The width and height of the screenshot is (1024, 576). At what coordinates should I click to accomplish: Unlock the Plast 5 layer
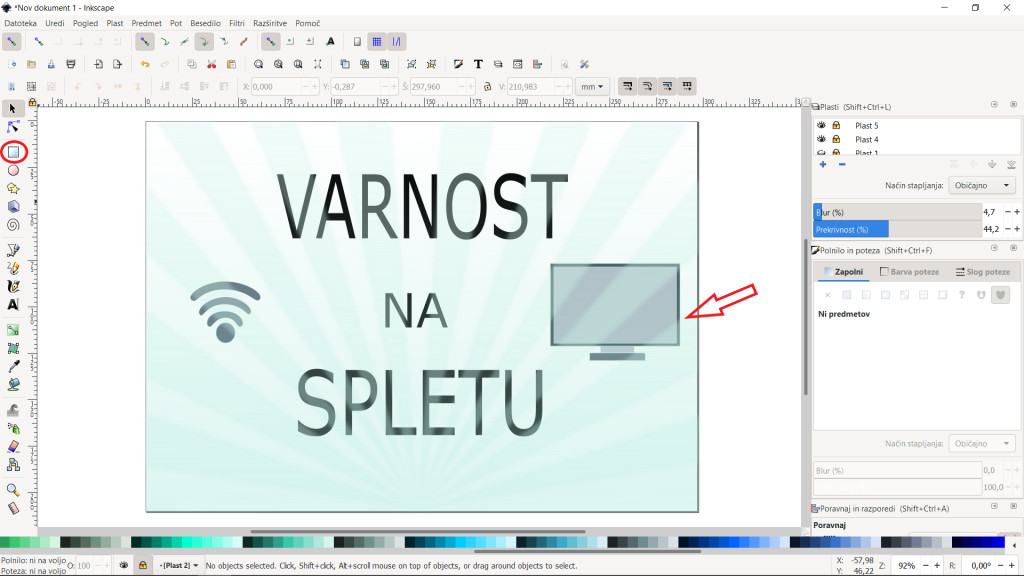(x=836, y=125)
